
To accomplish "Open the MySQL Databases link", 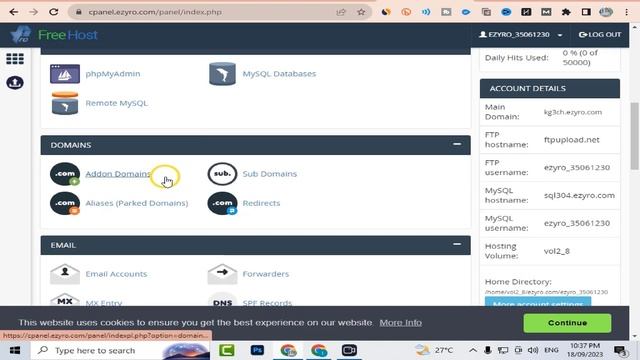I will click(x=279, y=74).
